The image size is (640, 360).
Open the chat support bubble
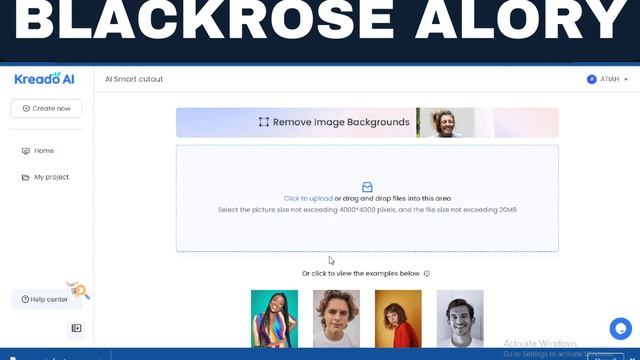620,329
